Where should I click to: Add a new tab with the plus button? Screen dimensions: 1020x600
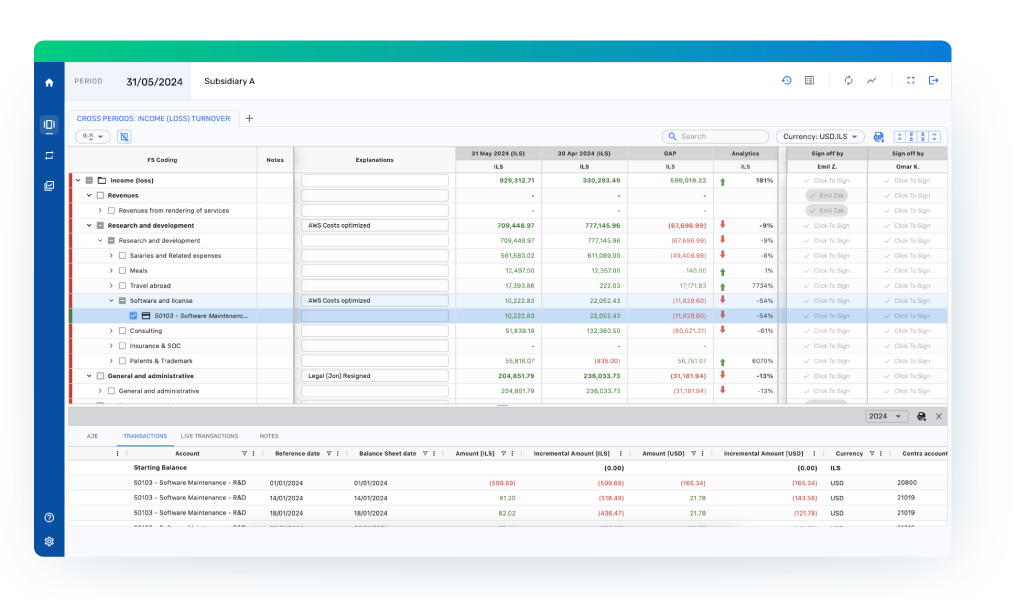coord(249,118)
